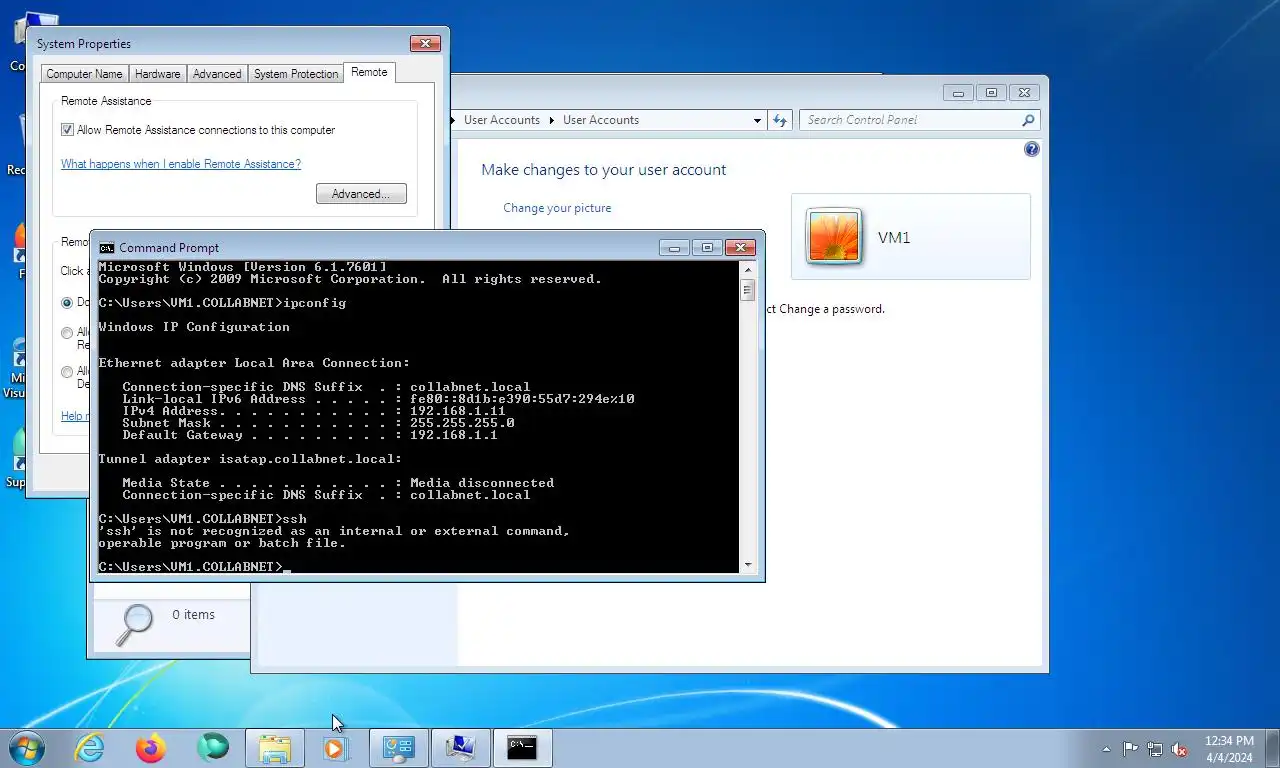Viewport: 1280px width, 768px height.
Task: Close the System Properties dialog
Action: click(x=425, y=44)
